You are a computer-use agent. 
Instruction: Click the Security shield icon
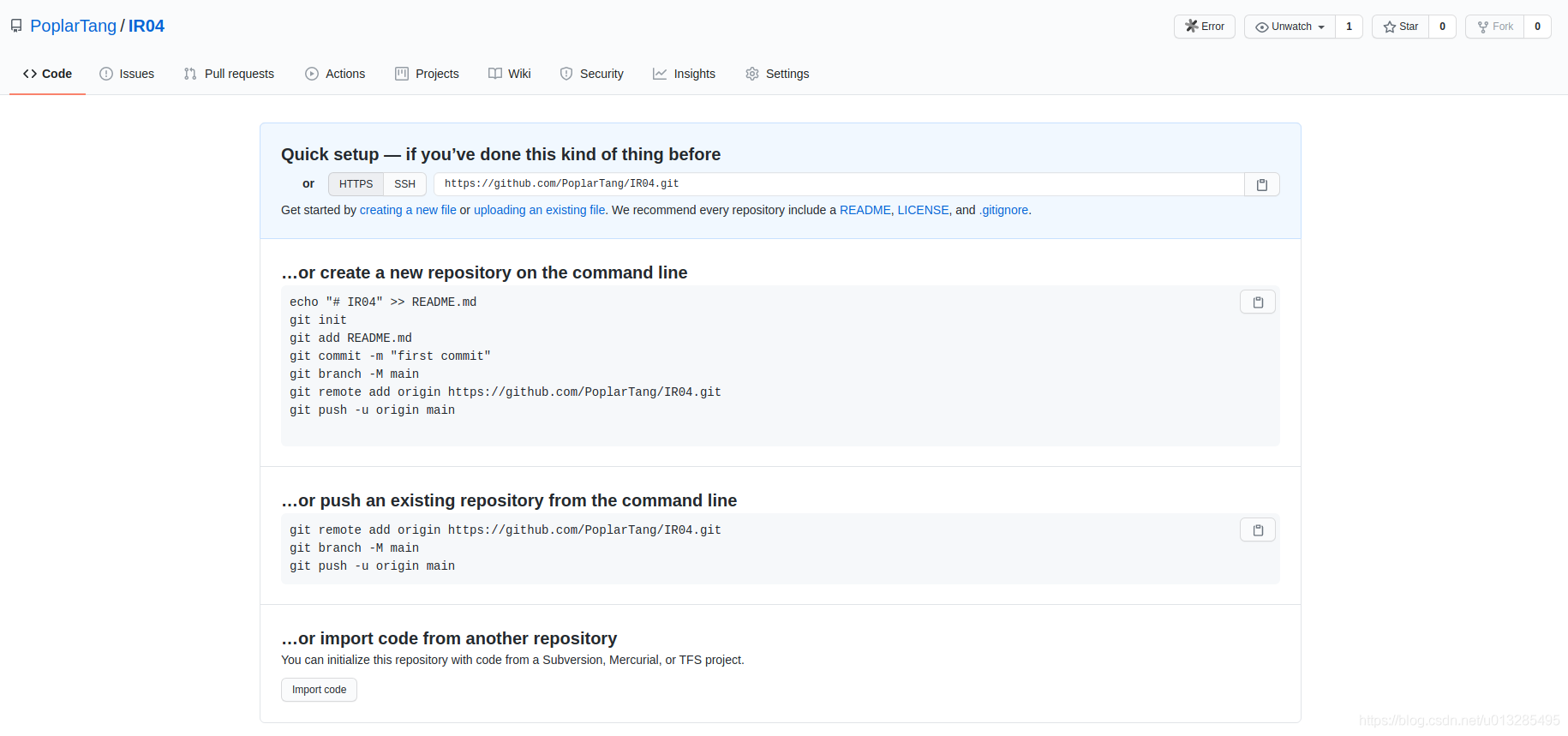tap(566, 74)
